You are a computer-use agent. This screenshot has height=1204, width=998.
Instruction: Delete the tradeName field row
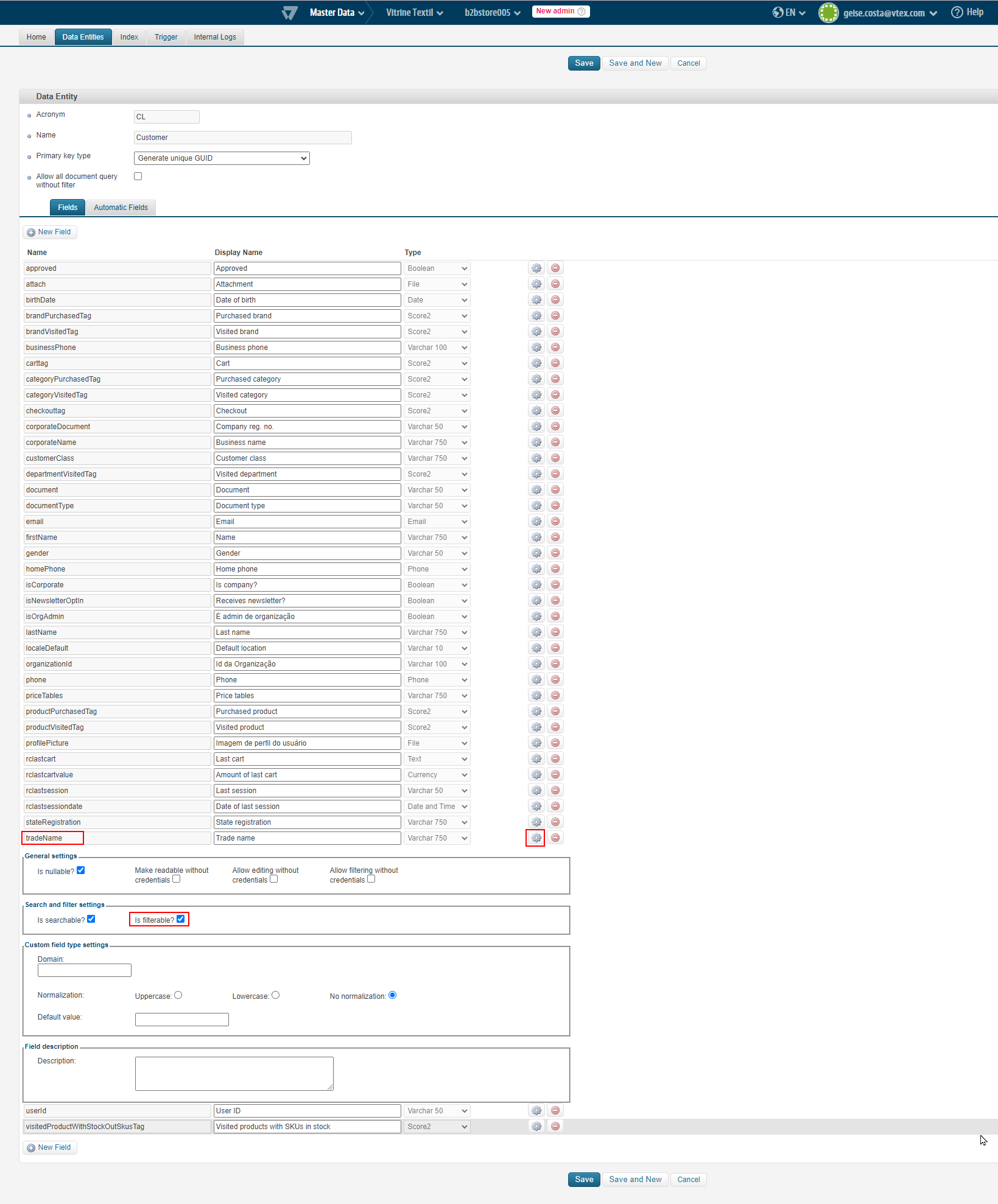coord(555,838)
